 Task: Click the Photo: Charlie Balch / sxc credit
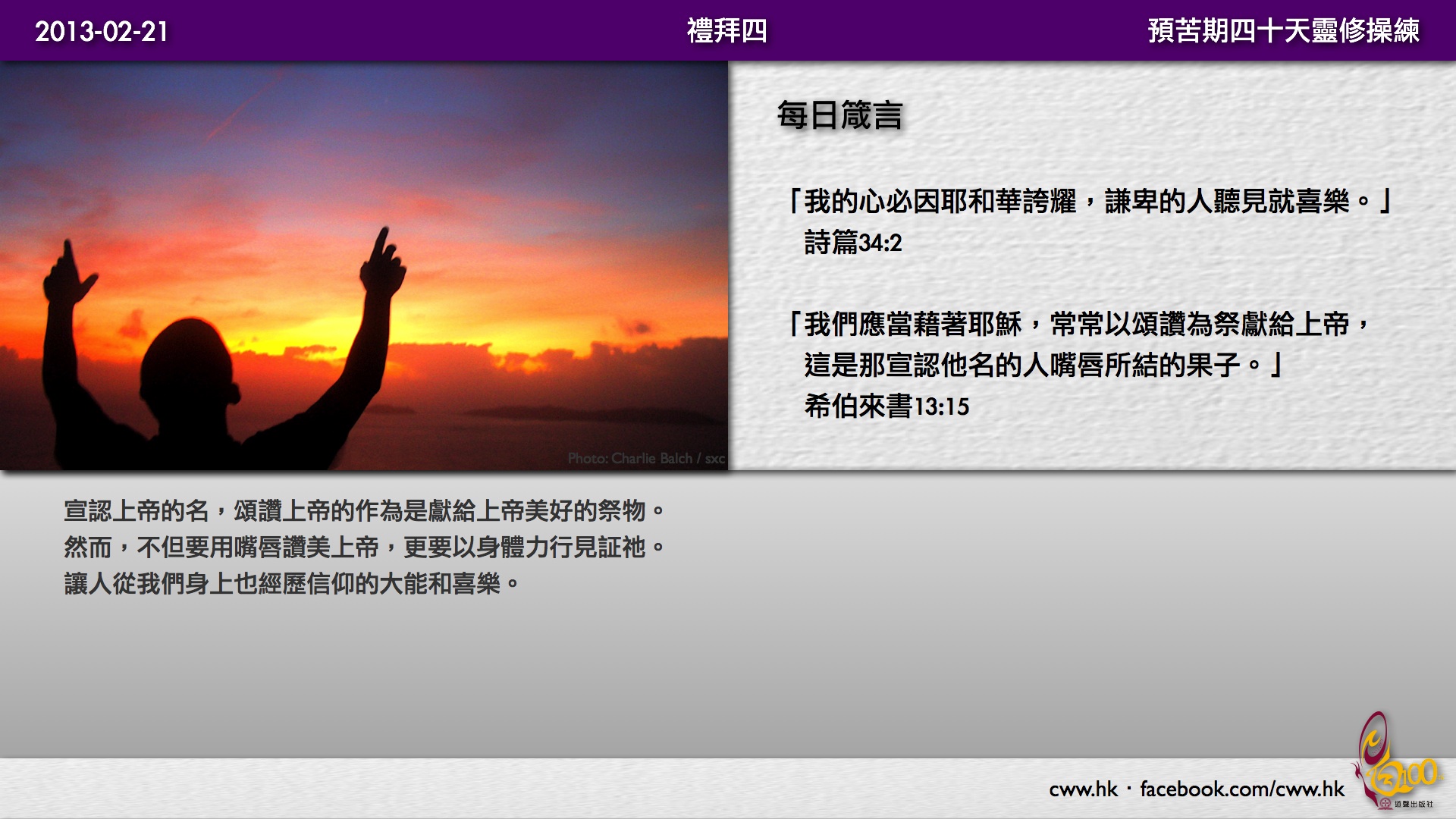646,458
